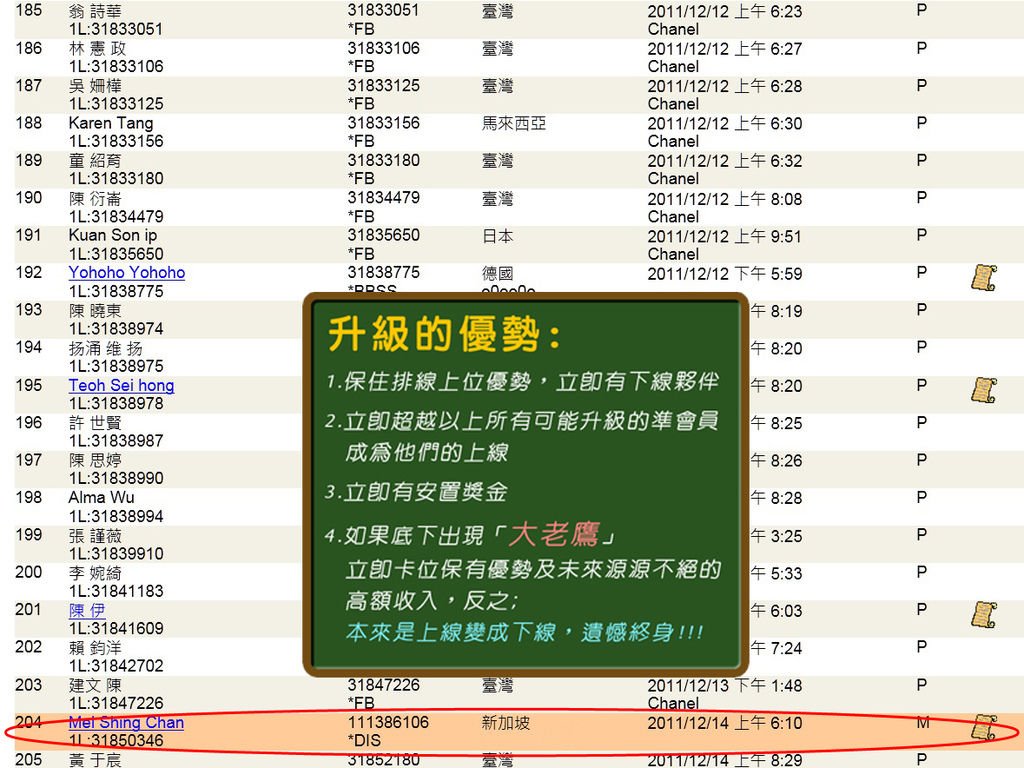
Task: Click date 2011/12/12 上午 6:28
Action: tap(724, 86)
